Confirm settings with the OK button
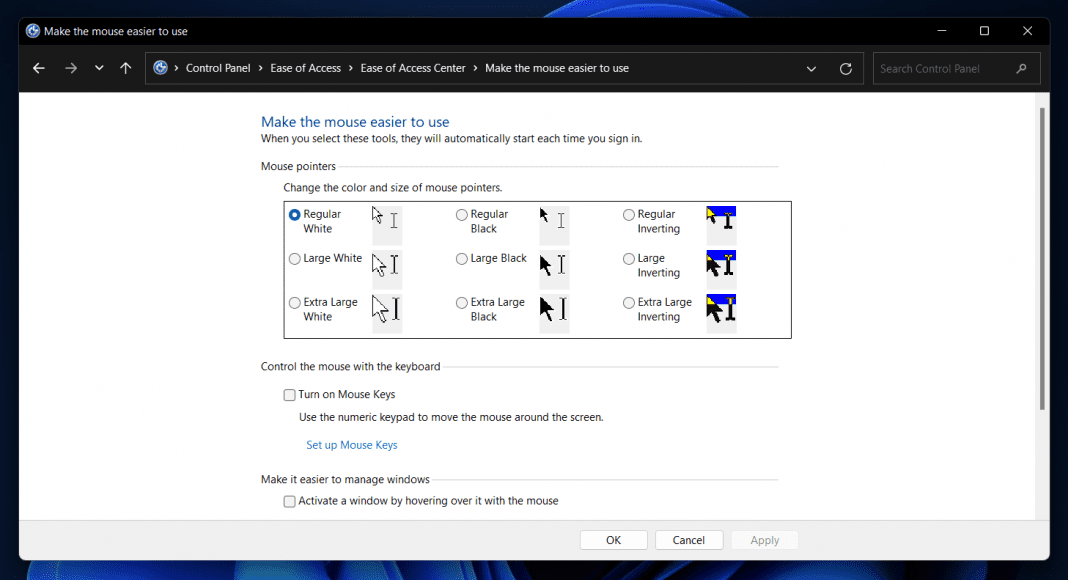Screen dimensions: 1068x580 [613, 539]
